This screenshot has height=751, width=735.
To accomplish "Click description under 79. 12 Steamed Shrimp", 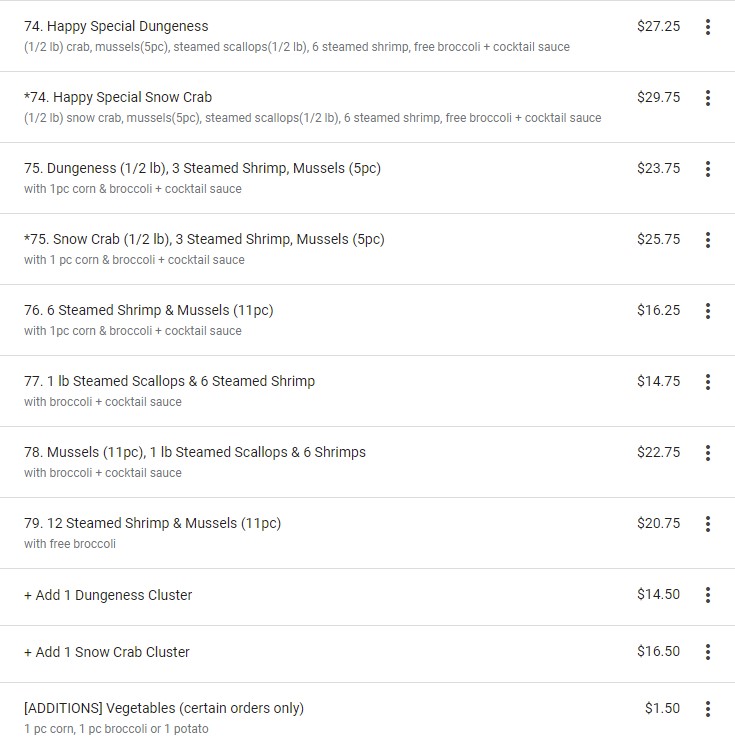I will point(70,544).
